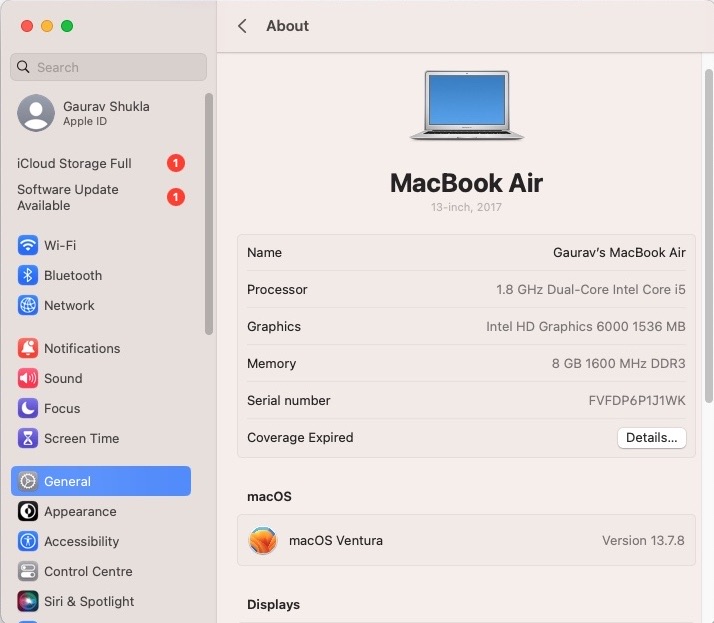Screen dimensions: 714x623
Task: Click the Network globe icon
Action: (x=28, y=305)
